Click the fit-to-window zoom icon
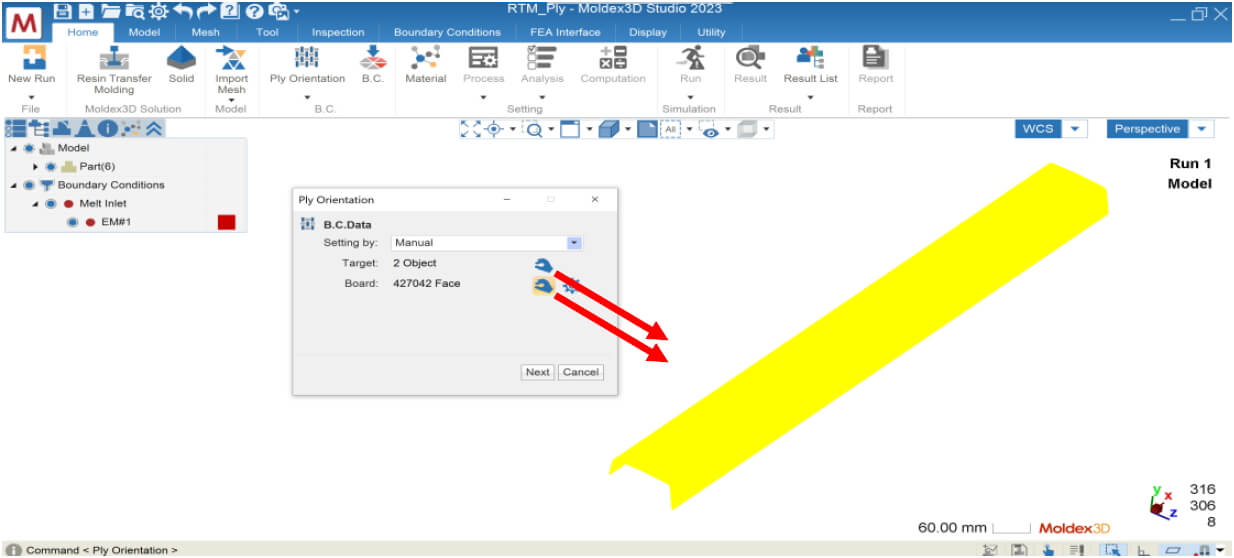This screenshot has width=1234, height=558. 469,129
